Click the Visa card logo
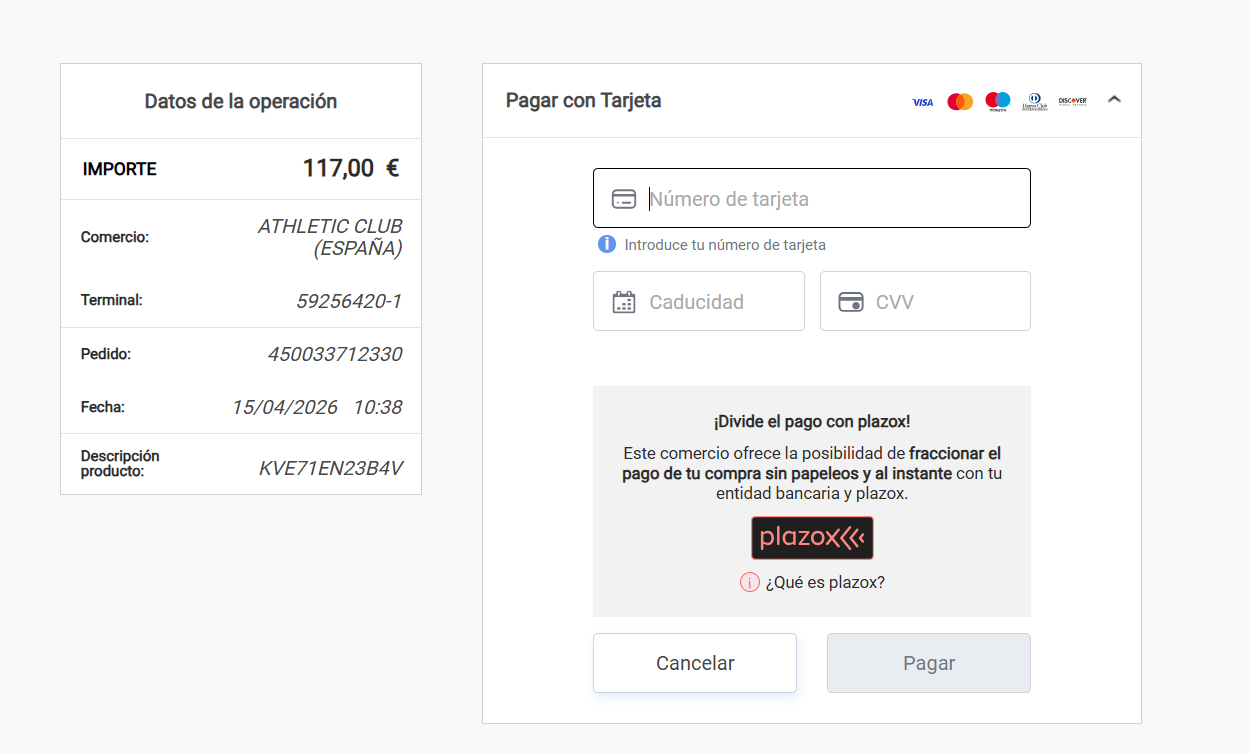1249x753 pixels. (x=922, y=102)
